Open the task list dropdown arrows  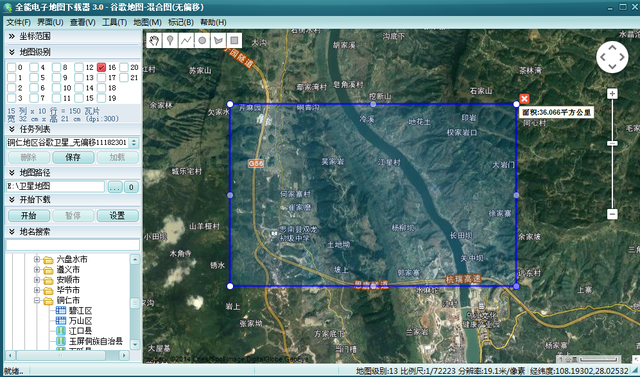[133, 143]
